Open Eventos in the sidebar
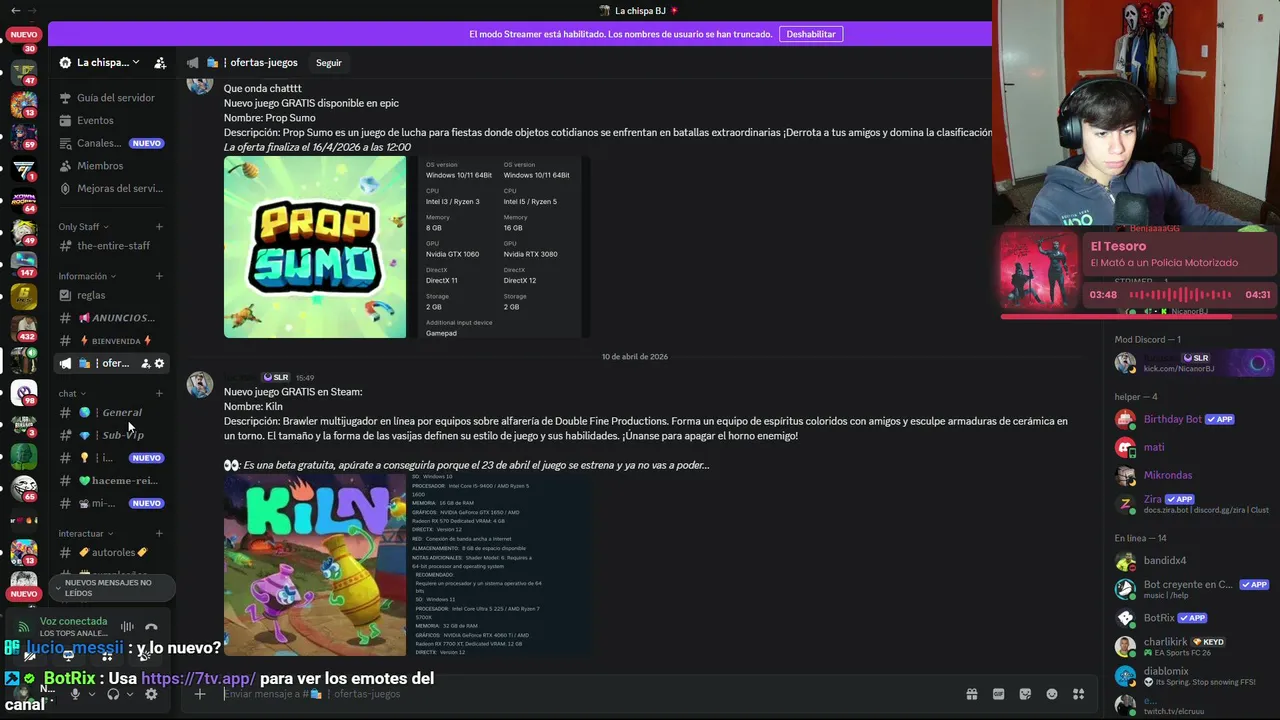1280x720 pixels. click(111, 120)
